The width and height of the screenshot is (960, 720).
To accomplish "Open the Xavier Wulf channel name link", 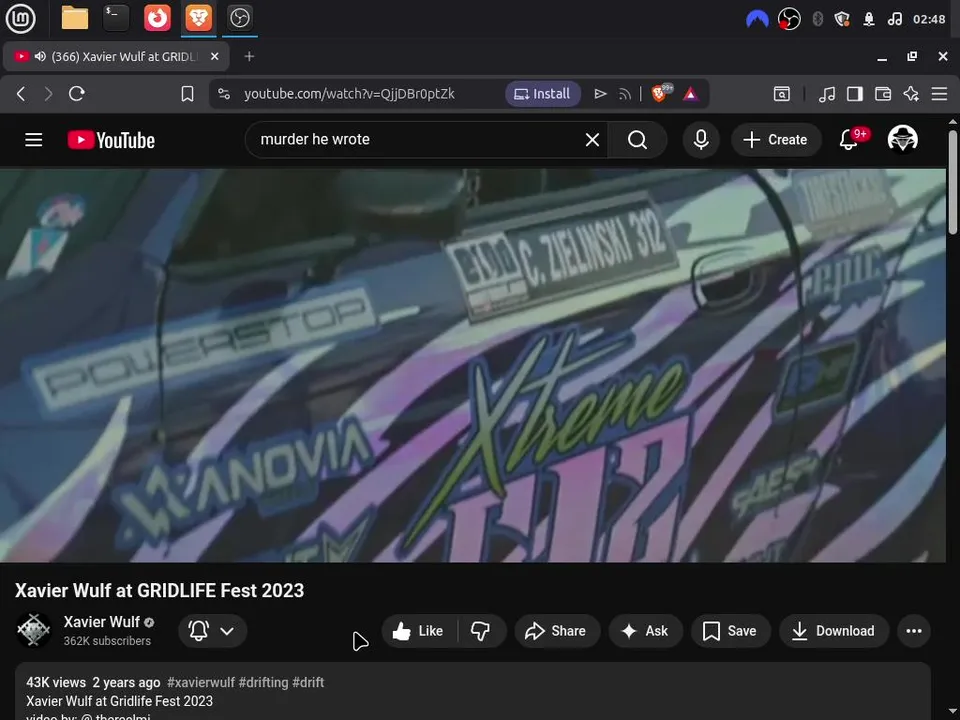I will pos(102,622).
